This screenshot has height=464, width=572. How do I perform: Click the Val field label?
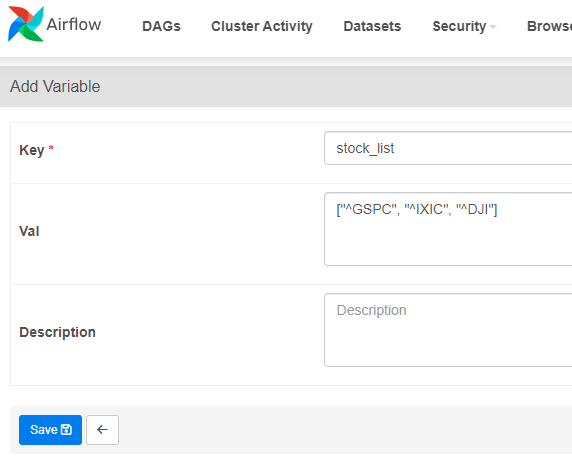[x=29, y=231]
